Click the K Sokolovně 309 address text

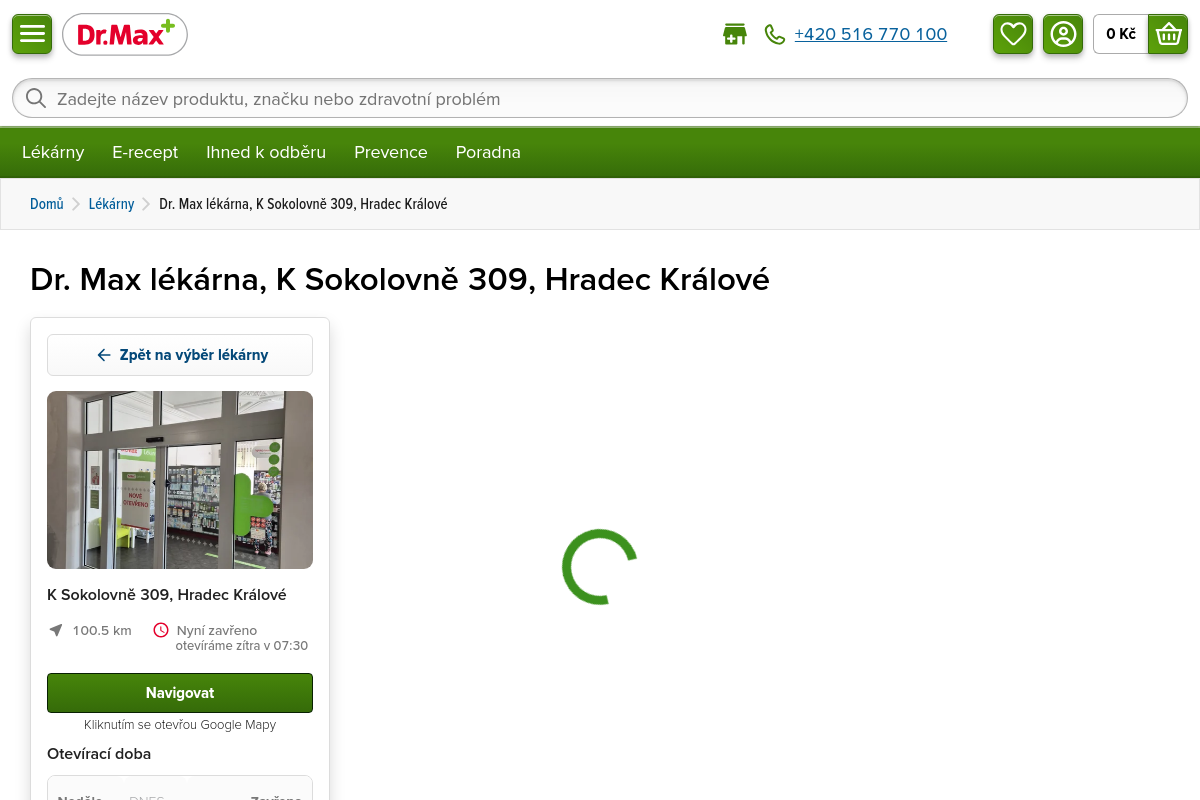(167, 595)
